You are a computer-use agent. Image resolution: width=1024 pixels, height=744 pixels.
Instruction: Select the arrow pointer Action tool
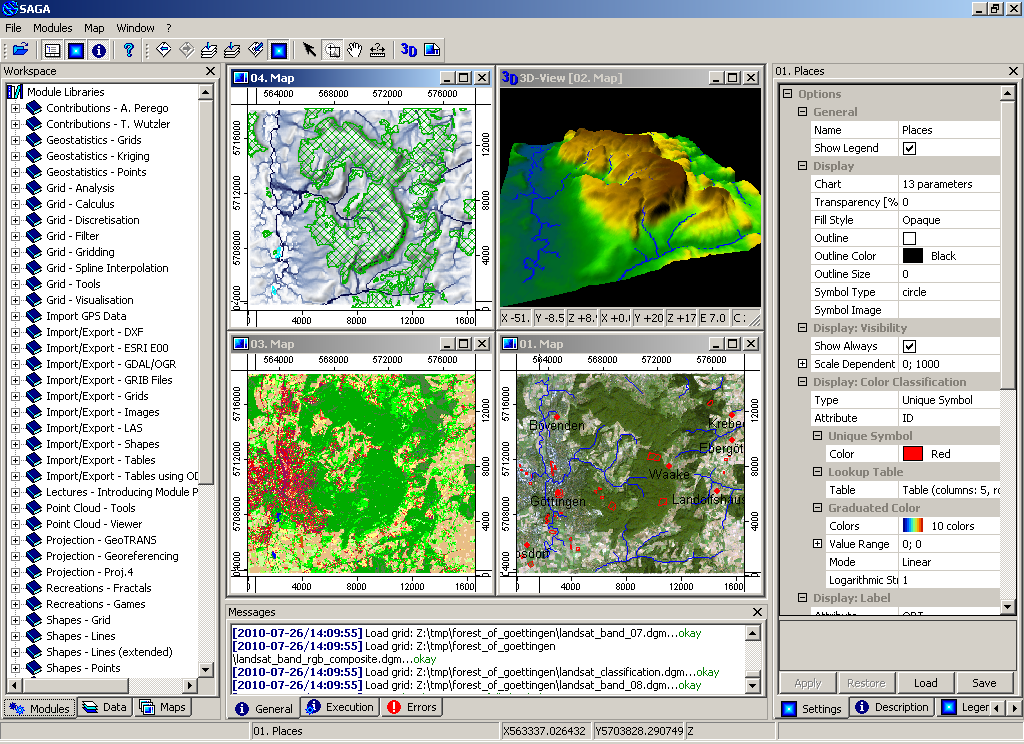[309, 50]
